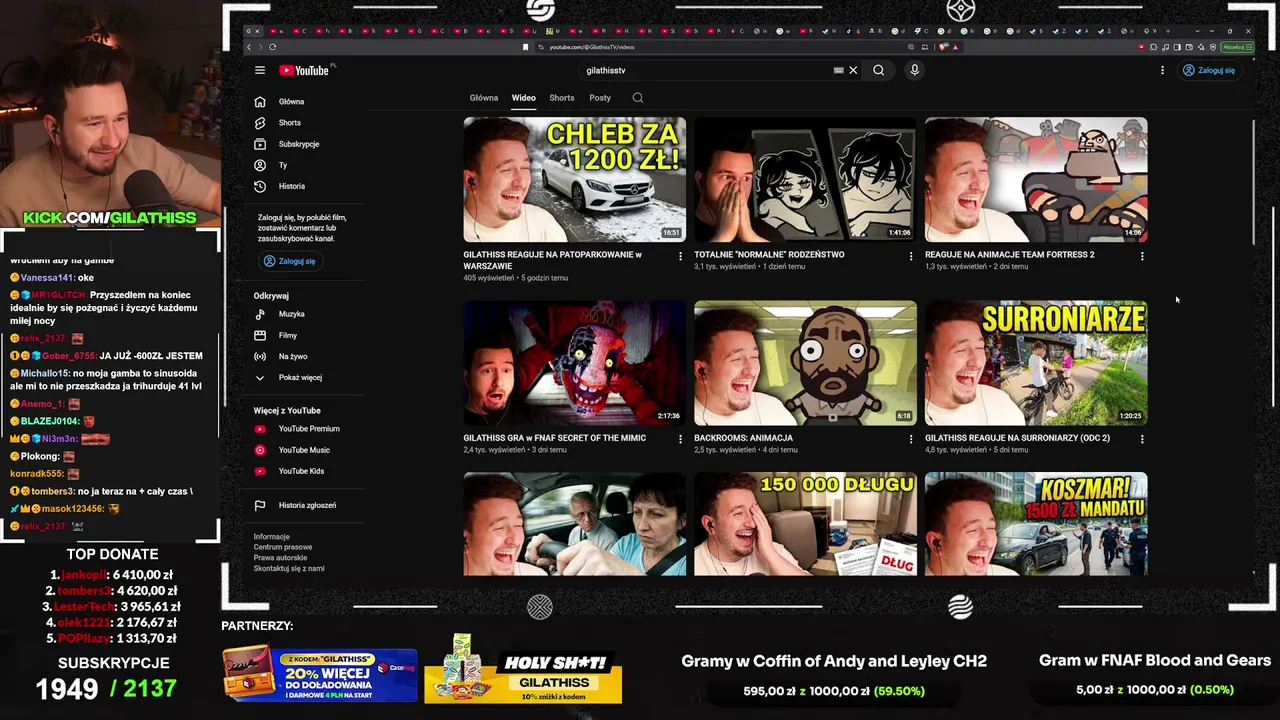Open the Team Fortress 2 animation thumbnail
The width and height of the screenshot is (1280, 720).
click(x=1036, y=180)
